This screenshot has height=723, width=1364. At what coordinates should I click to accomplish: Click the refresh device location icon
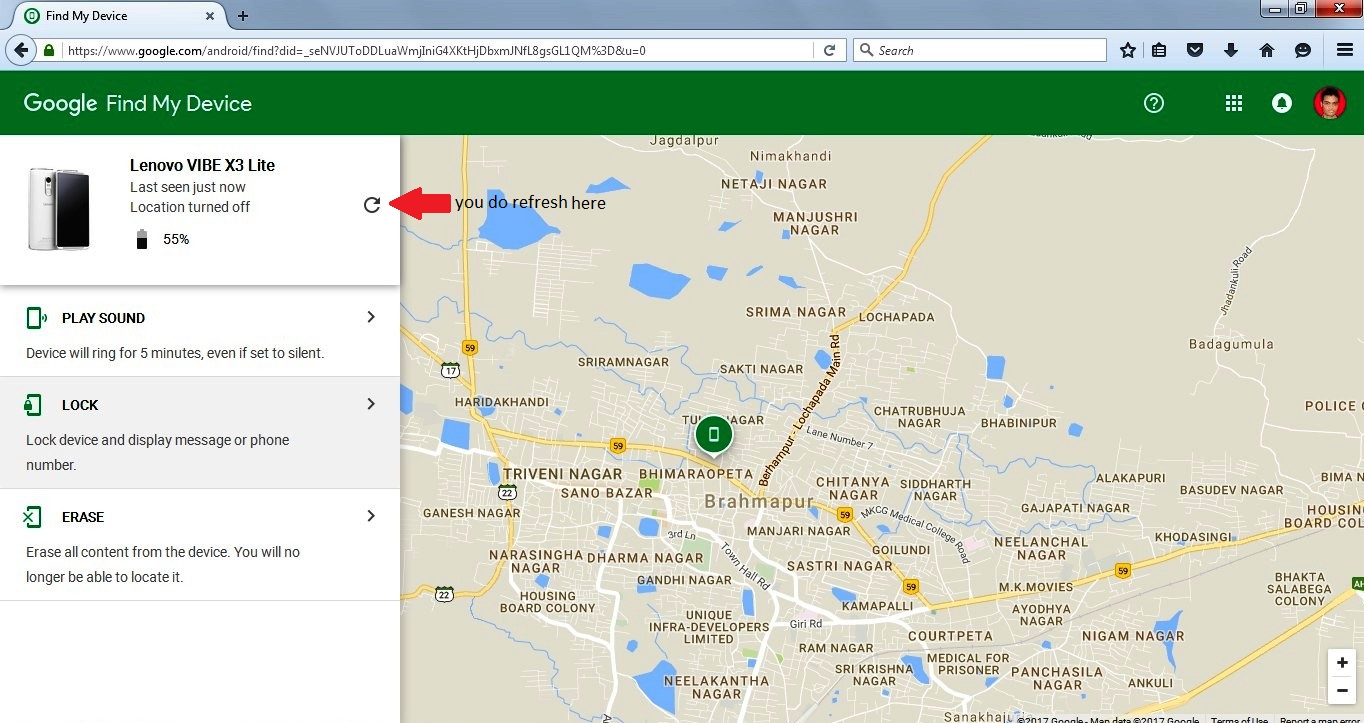click(x=372, y=204)
